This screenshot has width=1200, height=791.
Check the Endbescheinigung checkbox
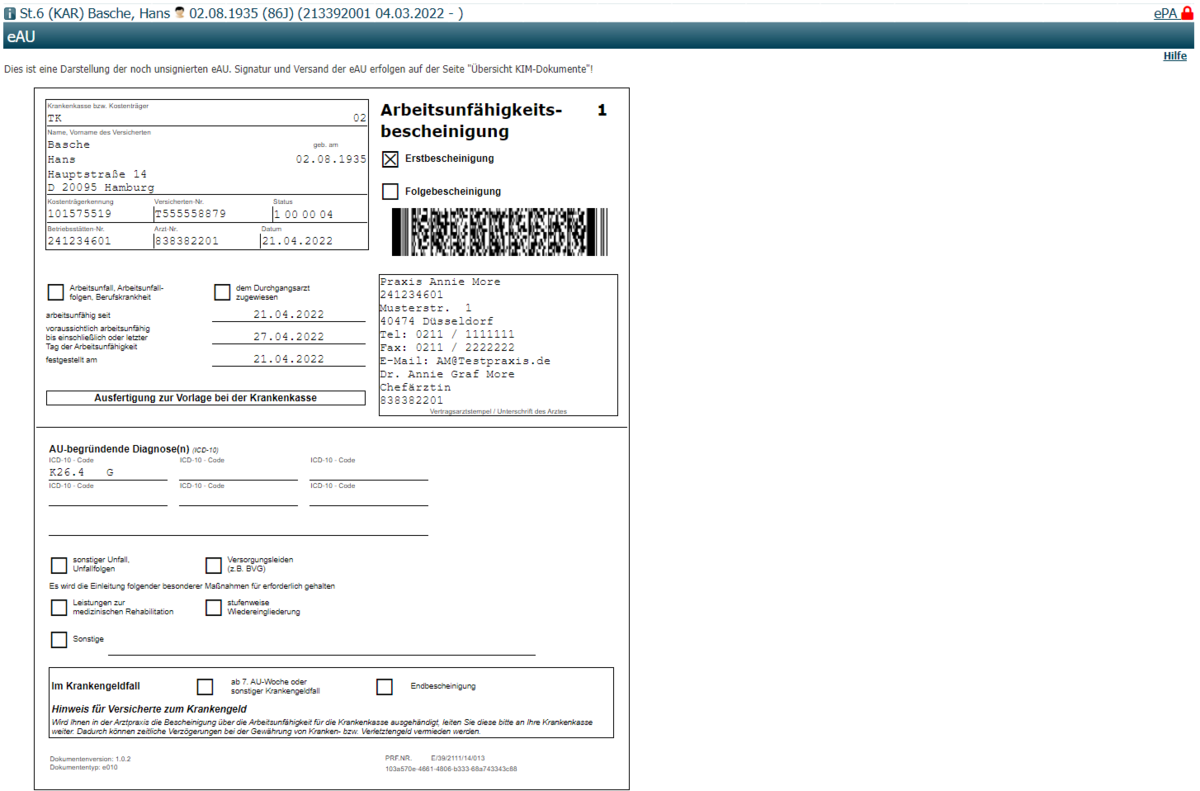[385, 686]
